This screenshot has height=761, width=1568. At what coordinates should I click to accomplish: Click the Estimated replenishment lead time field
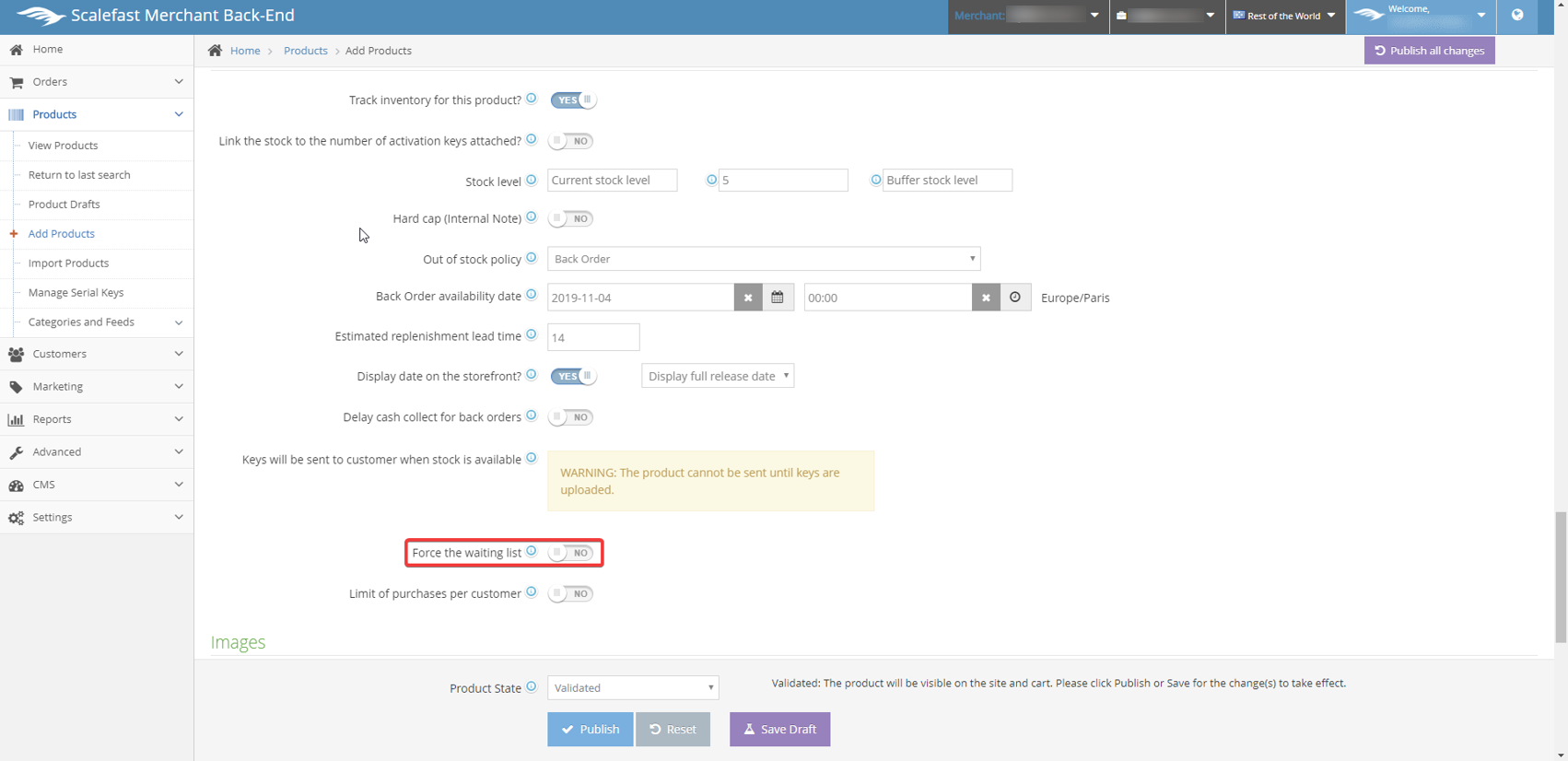click(593, 337)
